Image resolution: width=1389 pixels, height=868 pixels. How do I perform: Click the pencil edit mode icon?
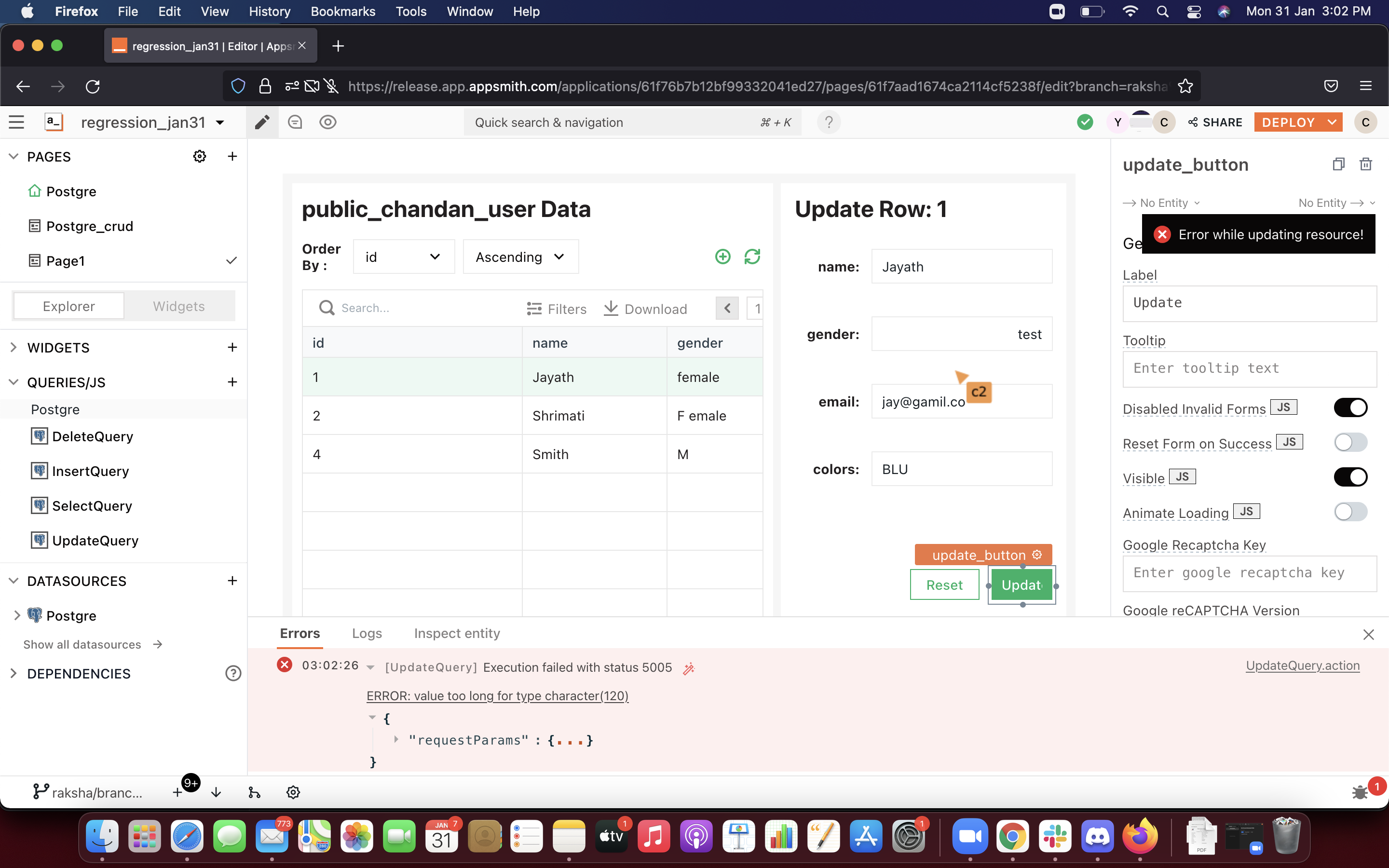[262, 122]
